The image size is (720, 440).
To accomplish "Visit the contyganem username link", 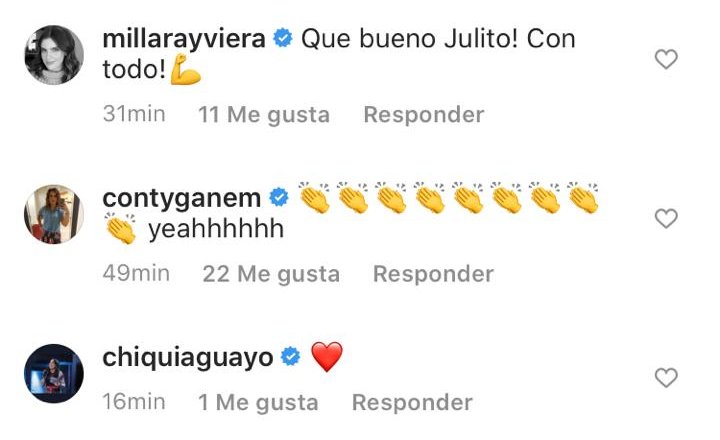I will [x=181, y=199].
